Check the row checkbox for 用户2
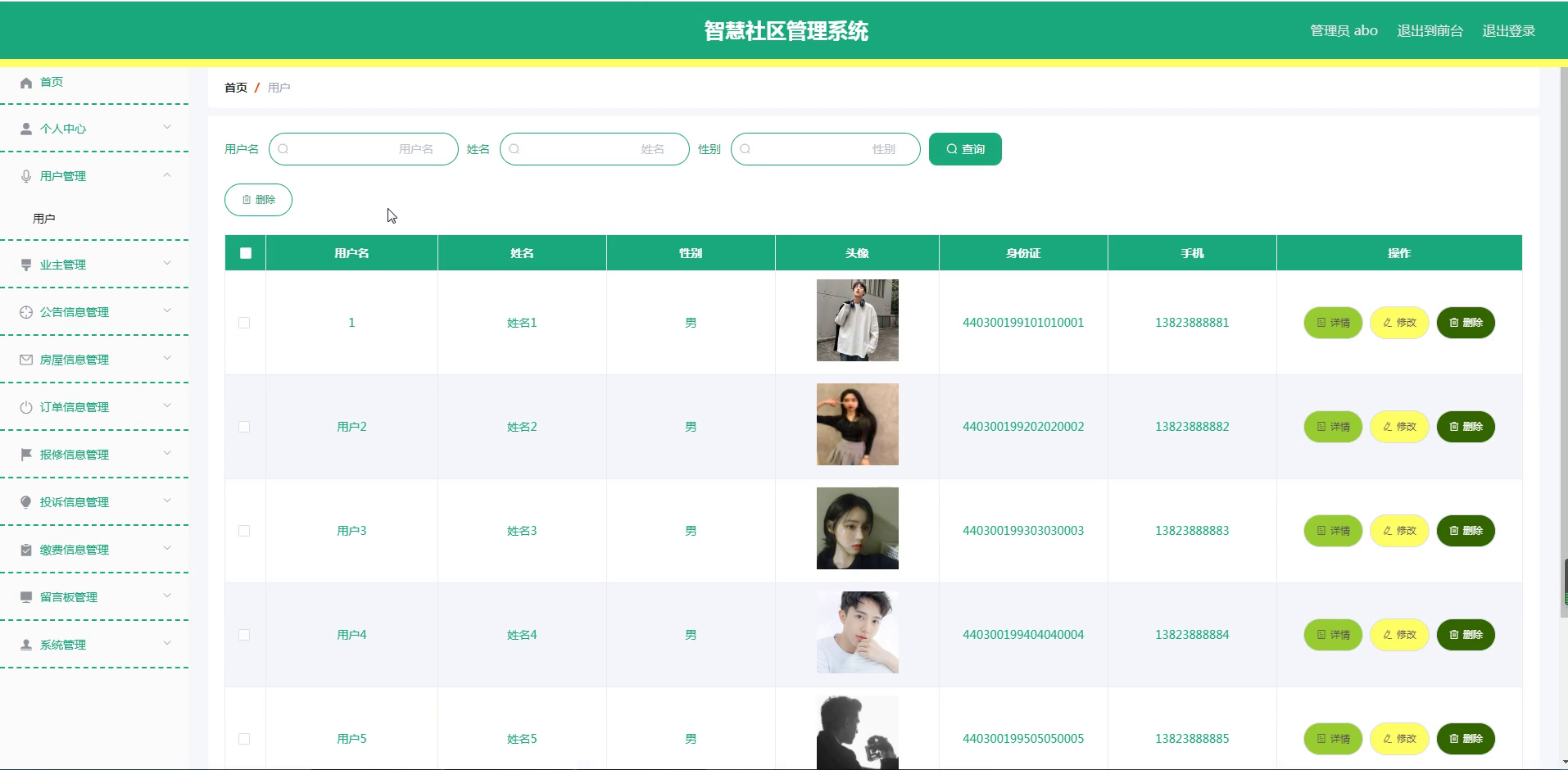The image size is (1568, 770). pos(244,427)
